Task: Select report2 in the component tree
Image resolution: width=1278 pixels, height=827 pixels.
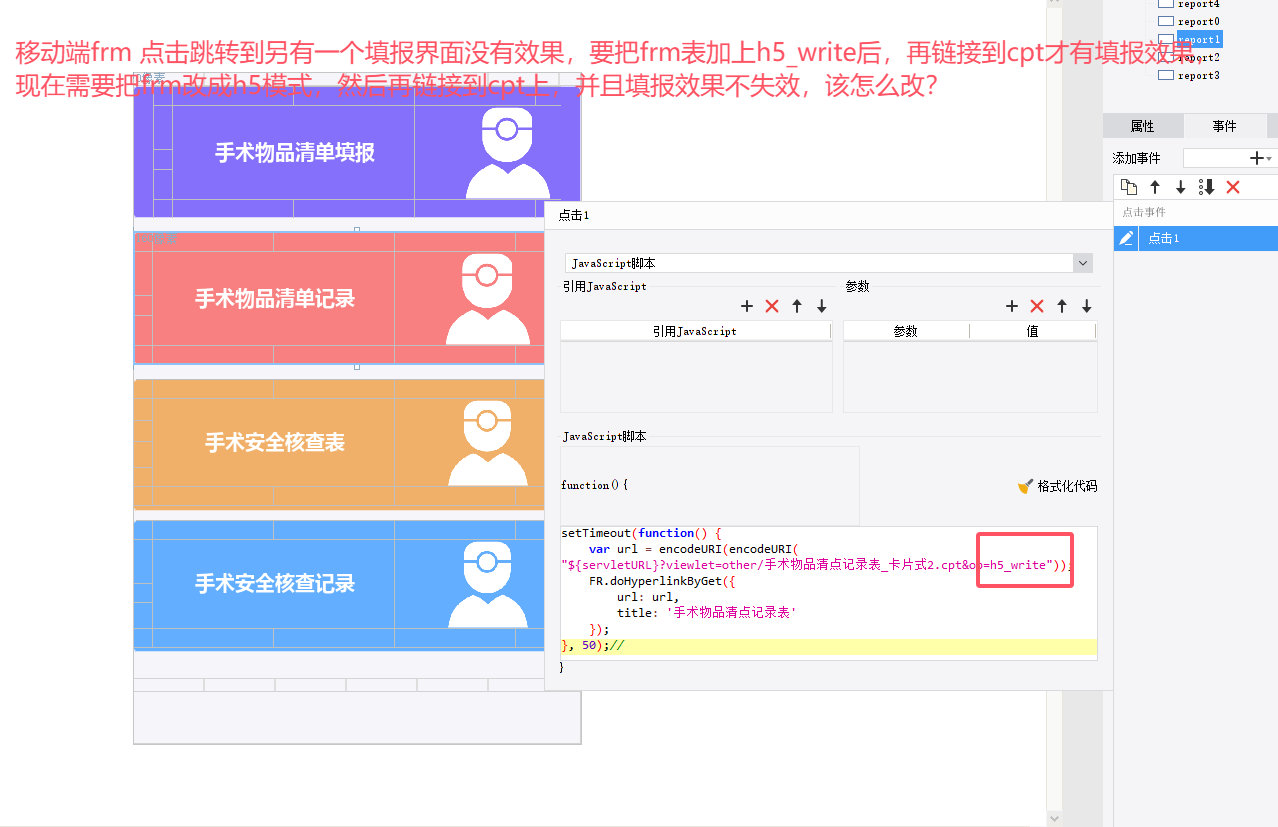Action: point(1189,57)
